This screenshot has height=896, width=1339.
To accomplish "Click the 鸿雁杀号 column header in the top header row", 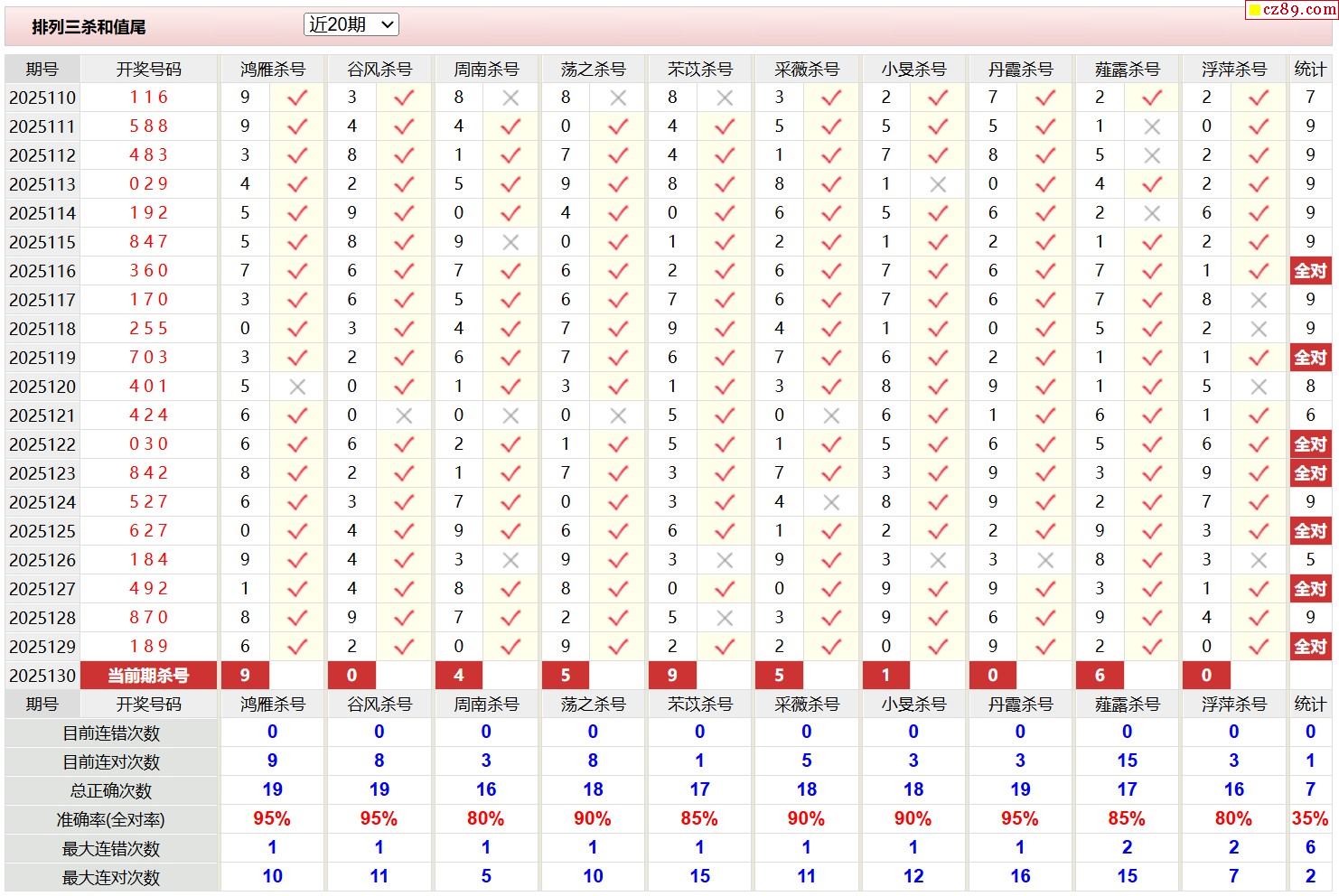I will pos(273,70).
